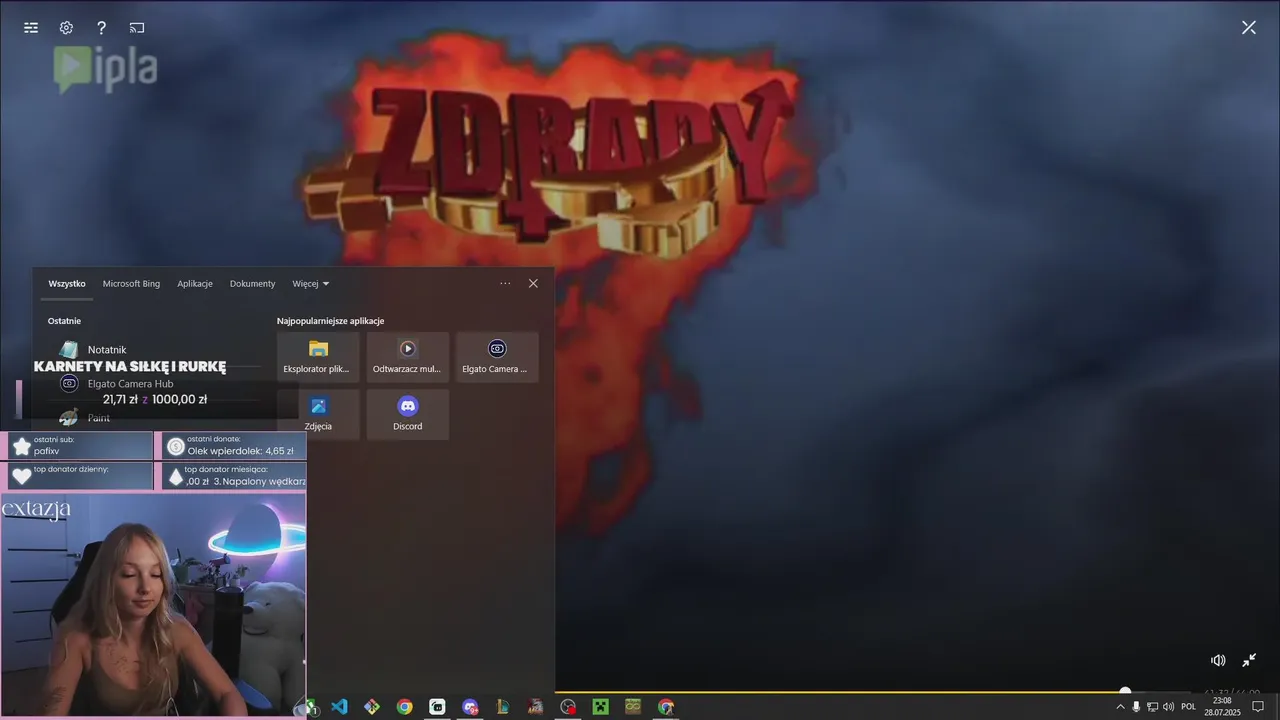Open the Windows notification center

pos(1258,706)
